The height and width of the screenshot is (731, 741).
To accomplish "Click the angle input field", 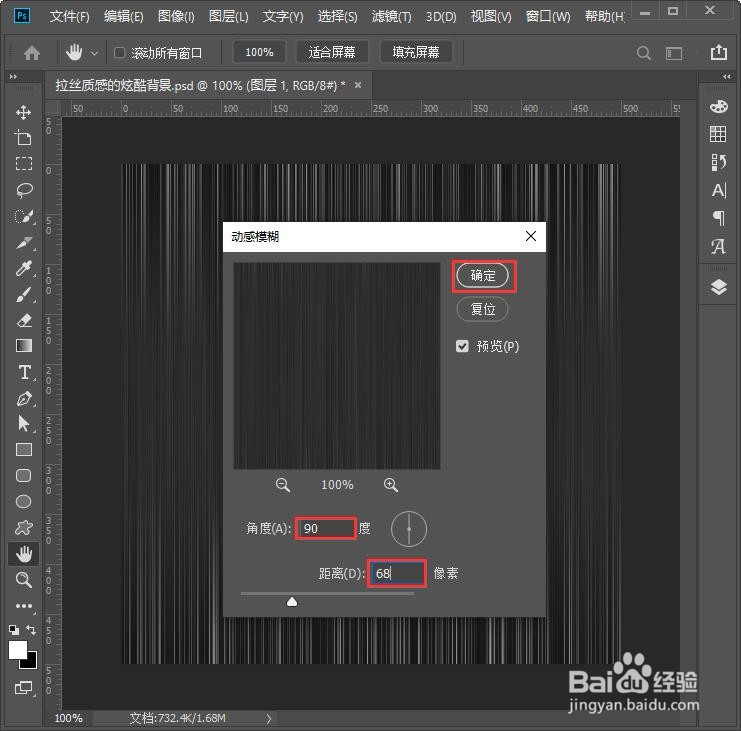I will 326,528.
